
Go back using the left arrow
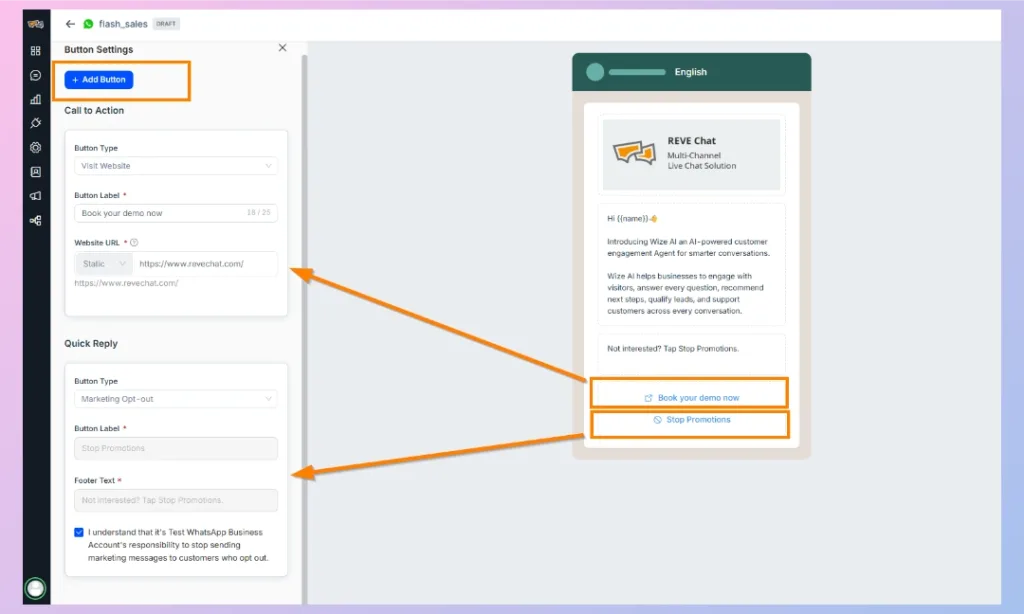click(70, 24)
